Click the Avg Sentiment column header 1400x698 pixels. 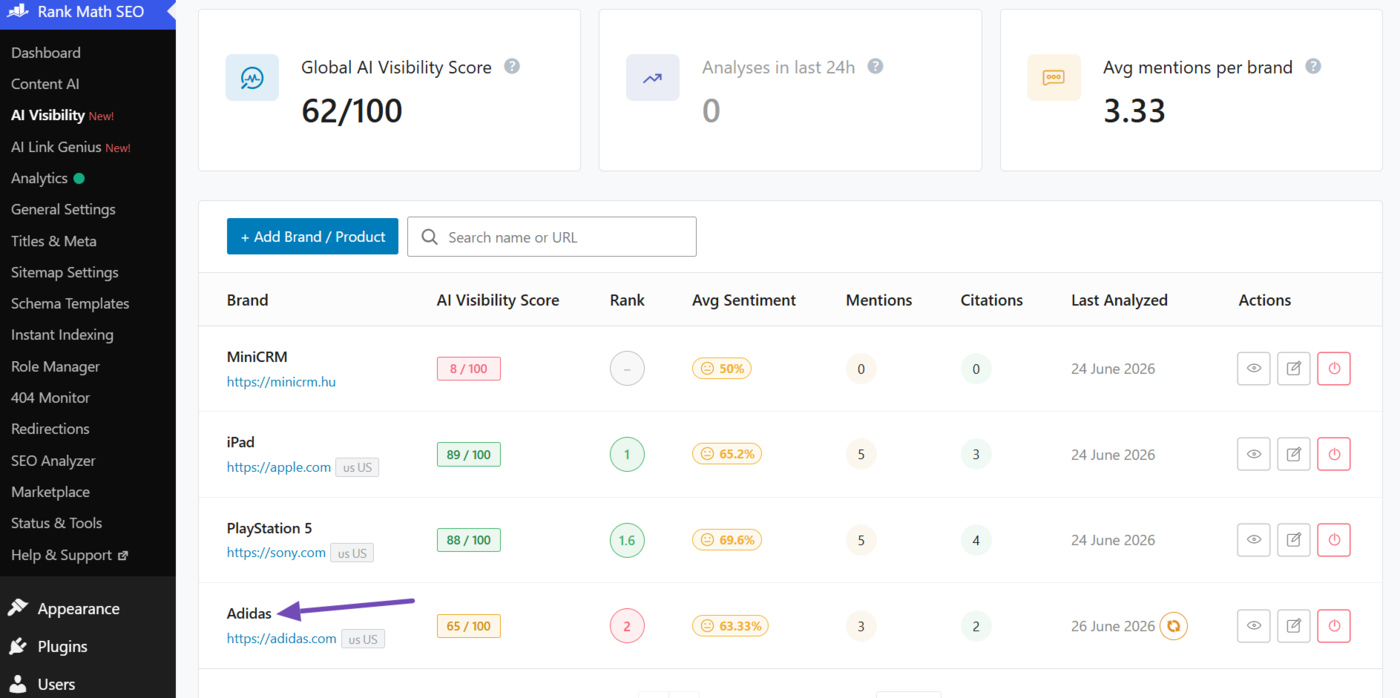(x=744, y=300)
